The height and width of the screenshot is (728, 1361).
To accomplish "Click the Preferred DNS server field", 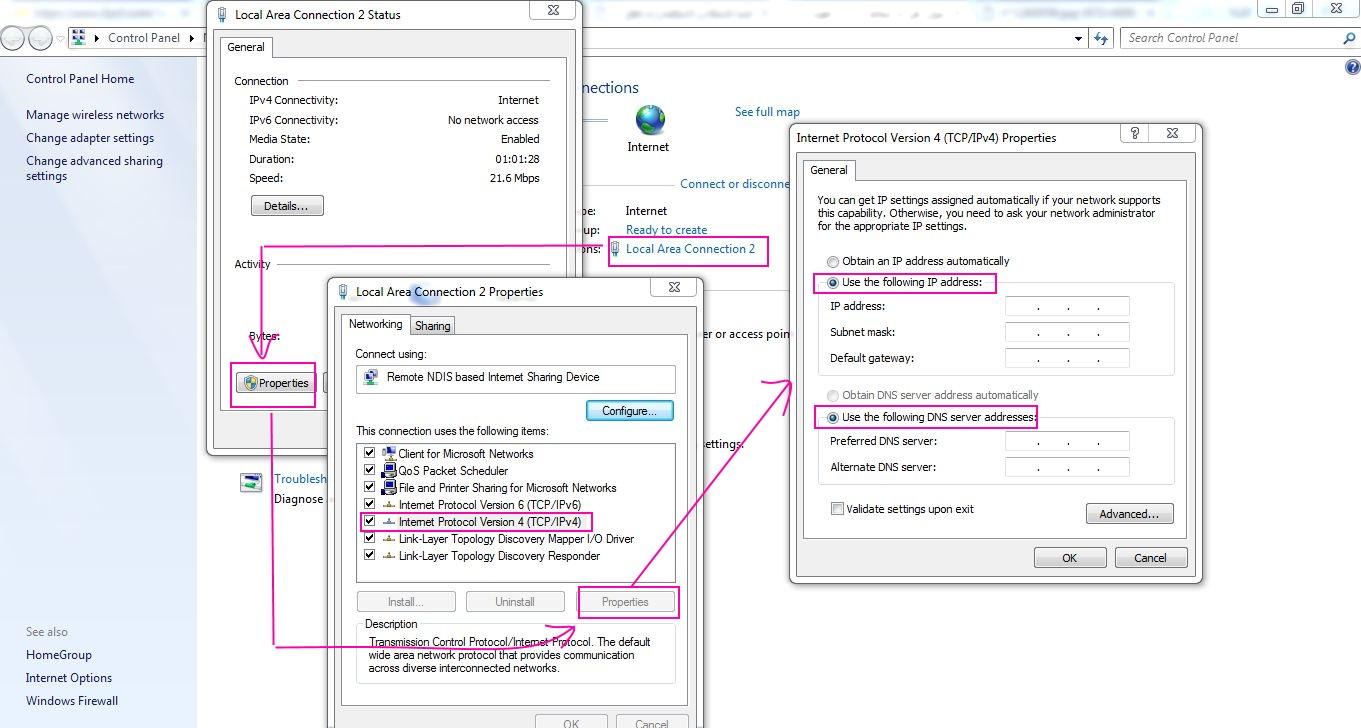I will pyautogui.click(x=1067, y=441).
